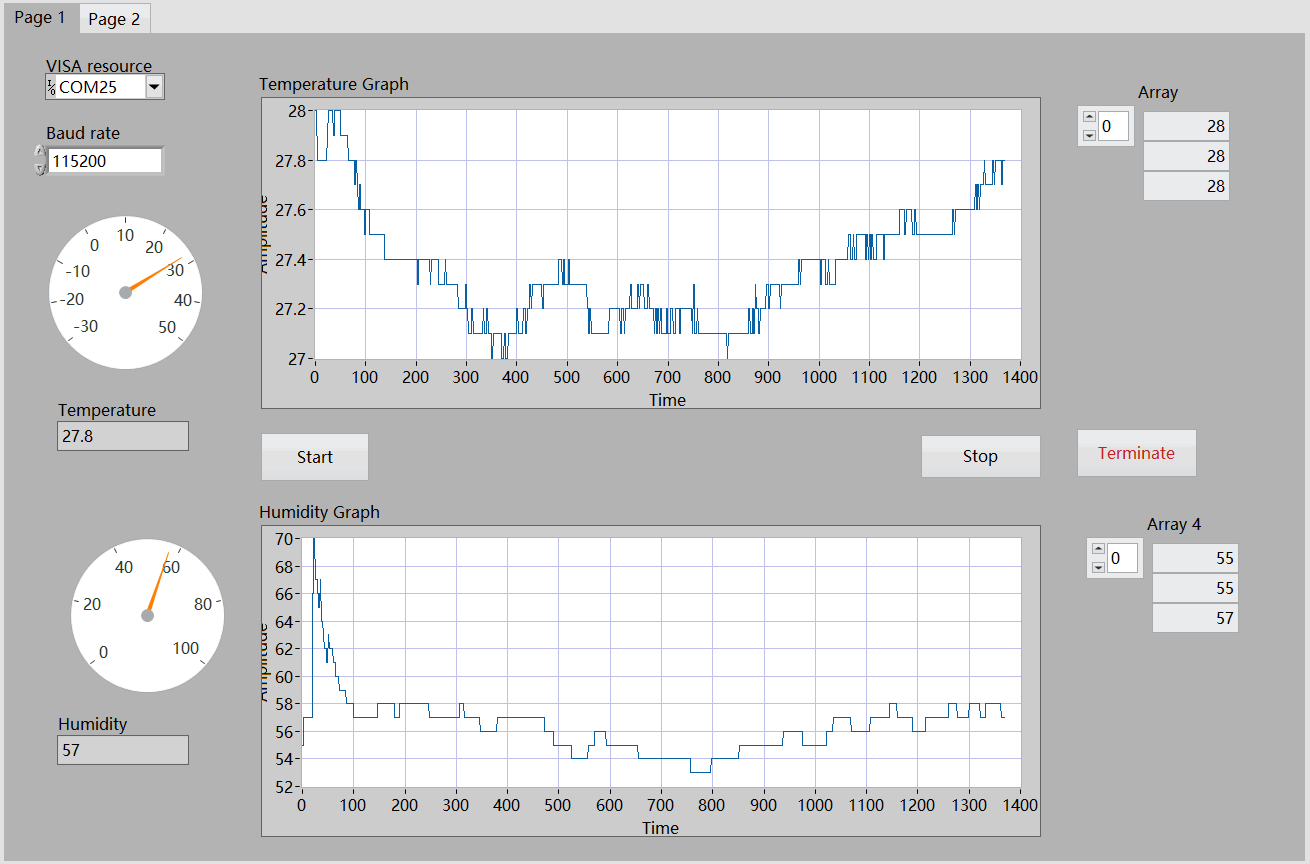Click the 'Humidity Graph' title label
Screen dimensions: 1310x864
320,512
